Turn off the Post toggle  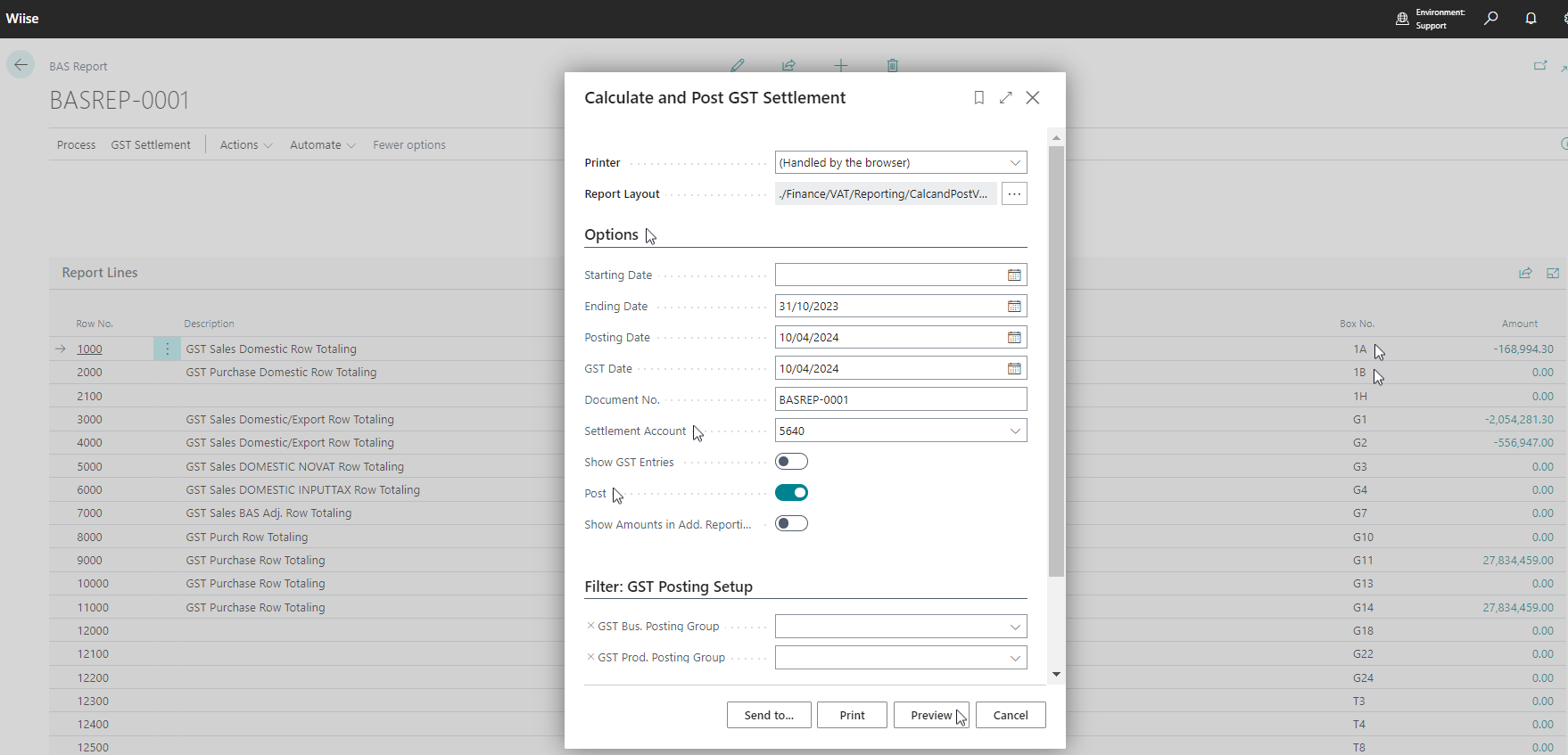pyautogui.click(x=791, y=493)
